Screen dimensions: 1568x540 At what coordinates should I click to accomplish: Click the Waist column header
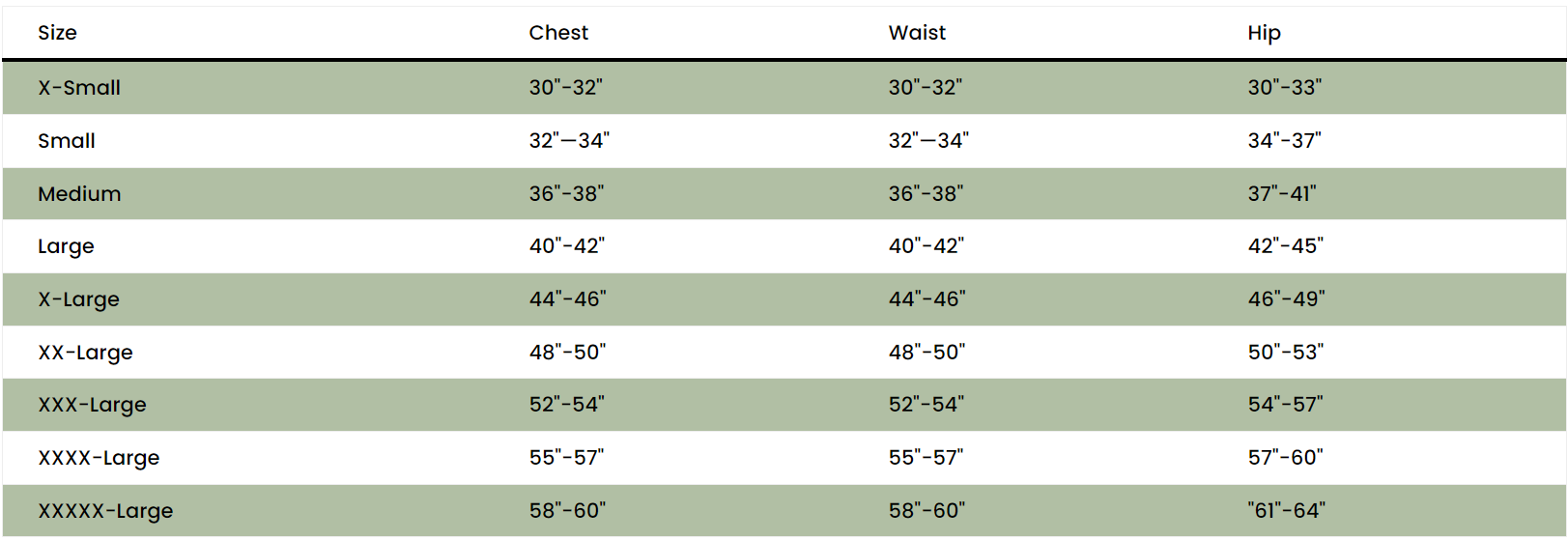[x=917, y=33]
